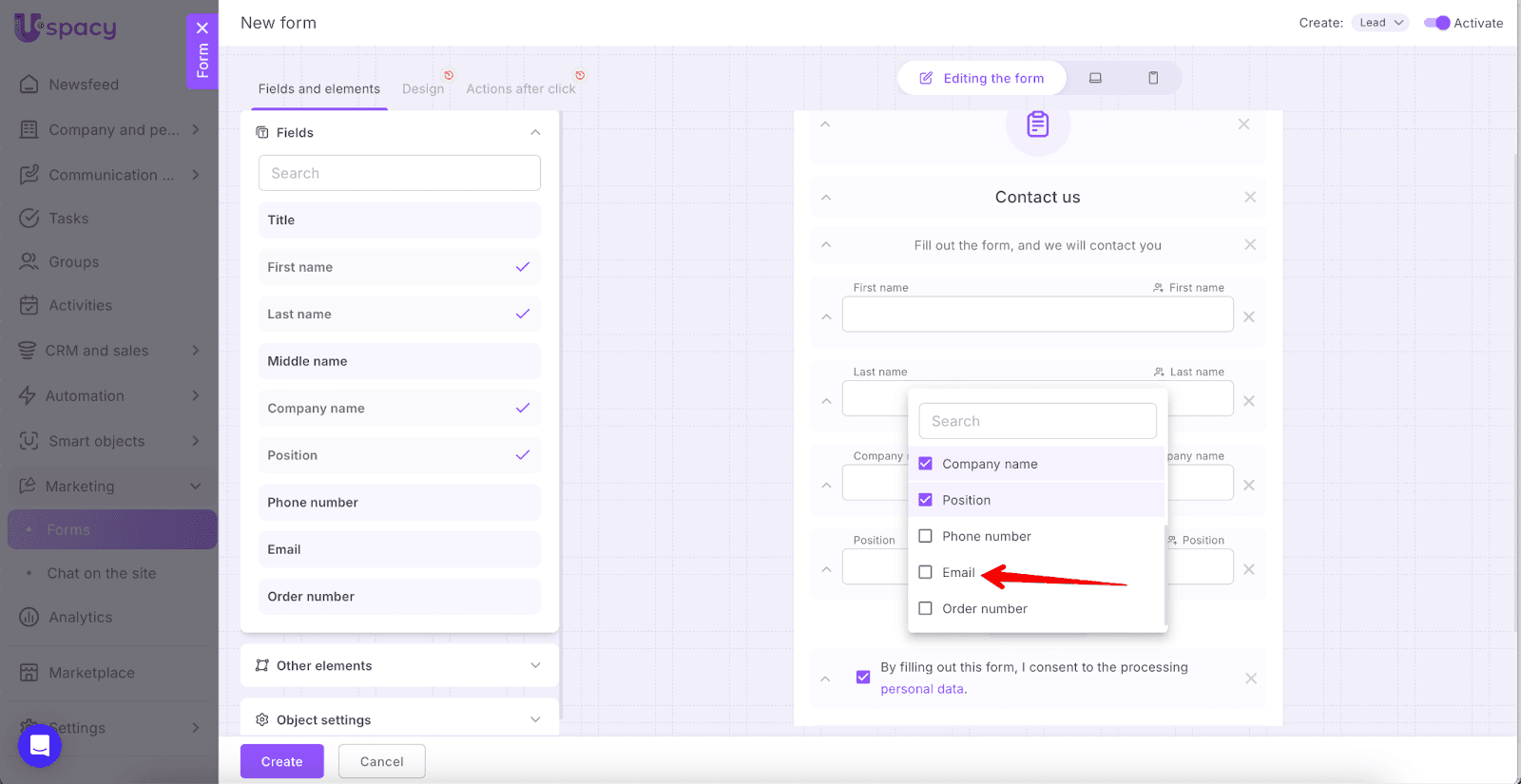
Task: Expand the CRM and sales menu
Action: (x=196, y=350)
